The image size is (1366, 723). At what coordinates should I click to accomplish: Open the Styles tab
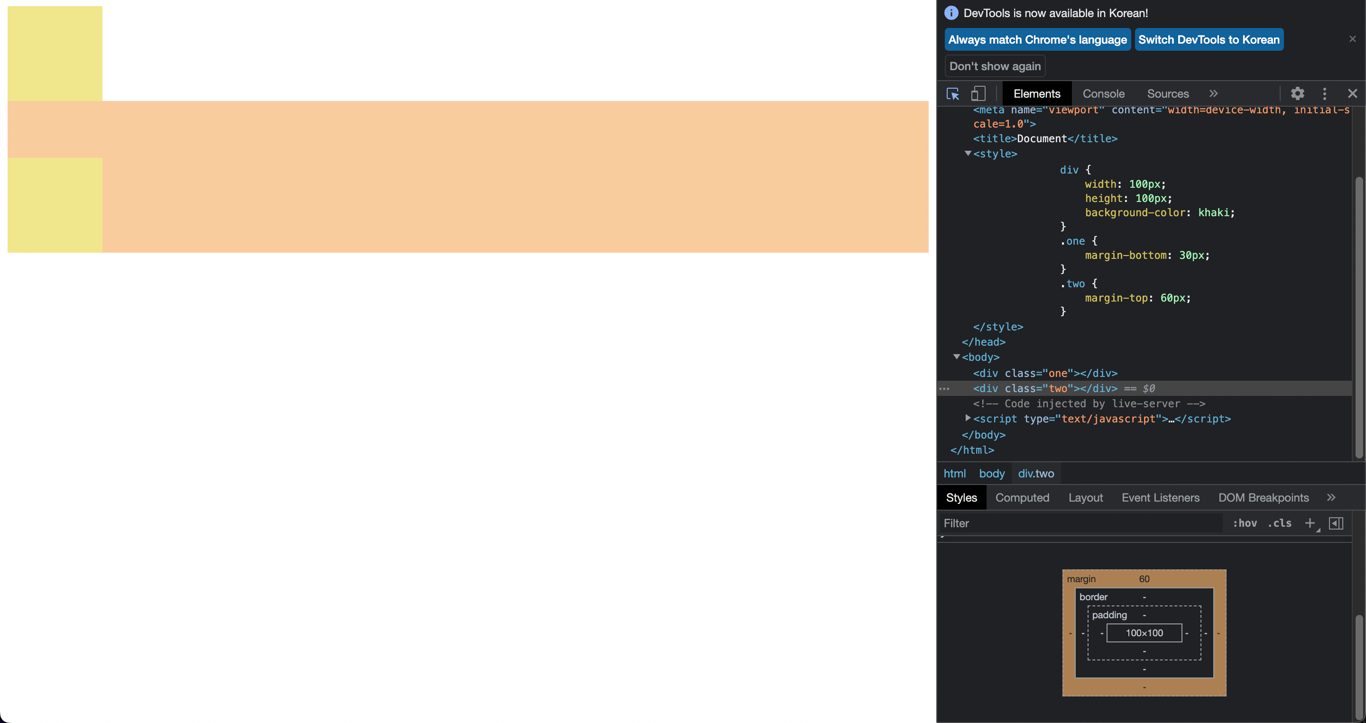click(961, 498)
